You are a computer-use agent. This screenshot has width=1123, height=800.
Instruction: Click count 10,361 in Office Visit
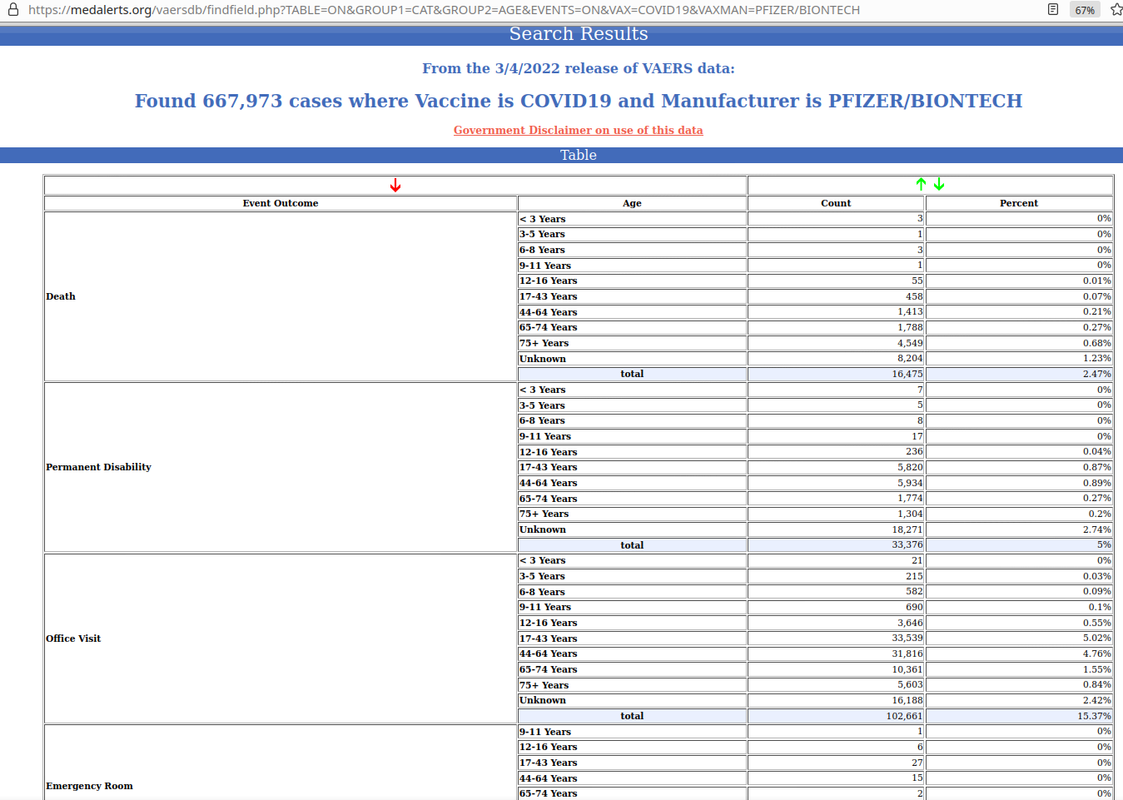(836, 669)
